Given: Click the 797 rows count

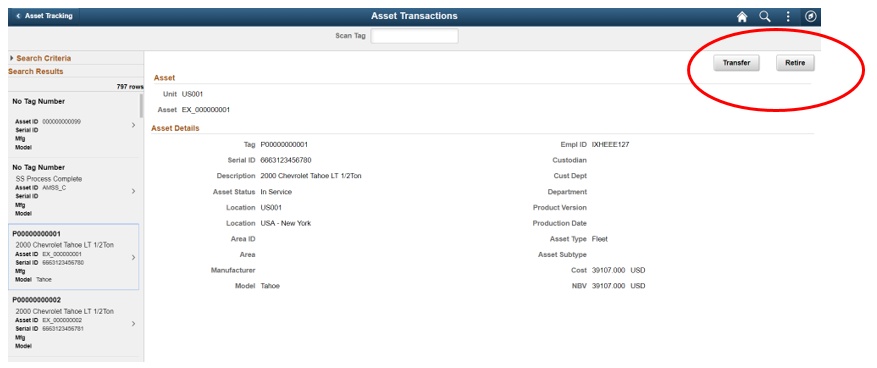Looking at the screenshot, I should [130, 87].
